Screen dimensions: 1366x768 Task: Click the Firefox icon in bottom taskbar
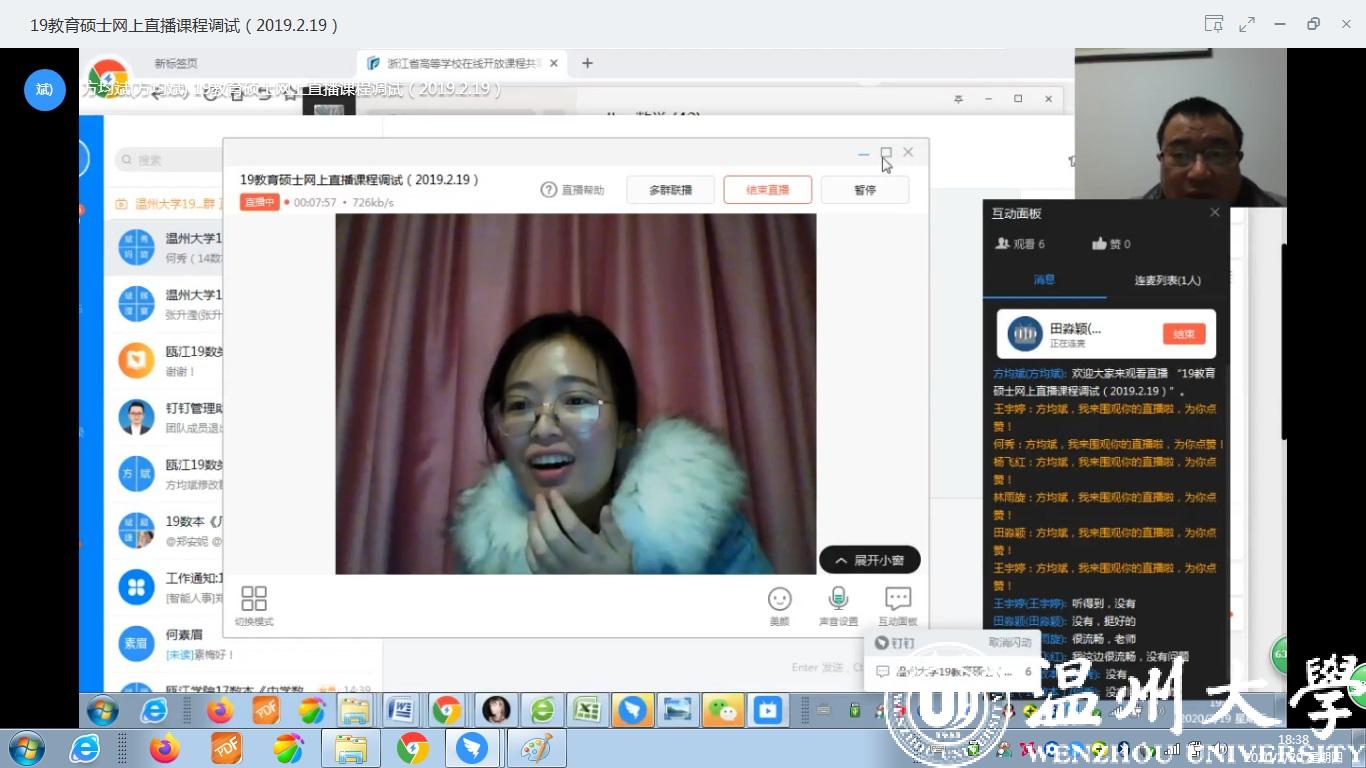pos(164,748)
